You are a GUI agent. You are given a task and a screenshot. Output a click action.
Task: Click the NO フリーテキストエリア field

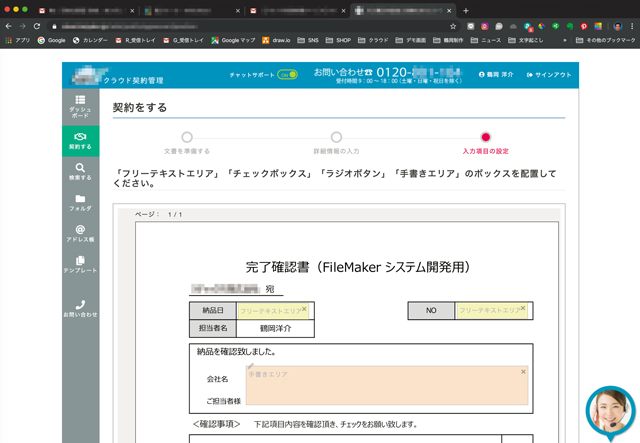tap(490, 311)
